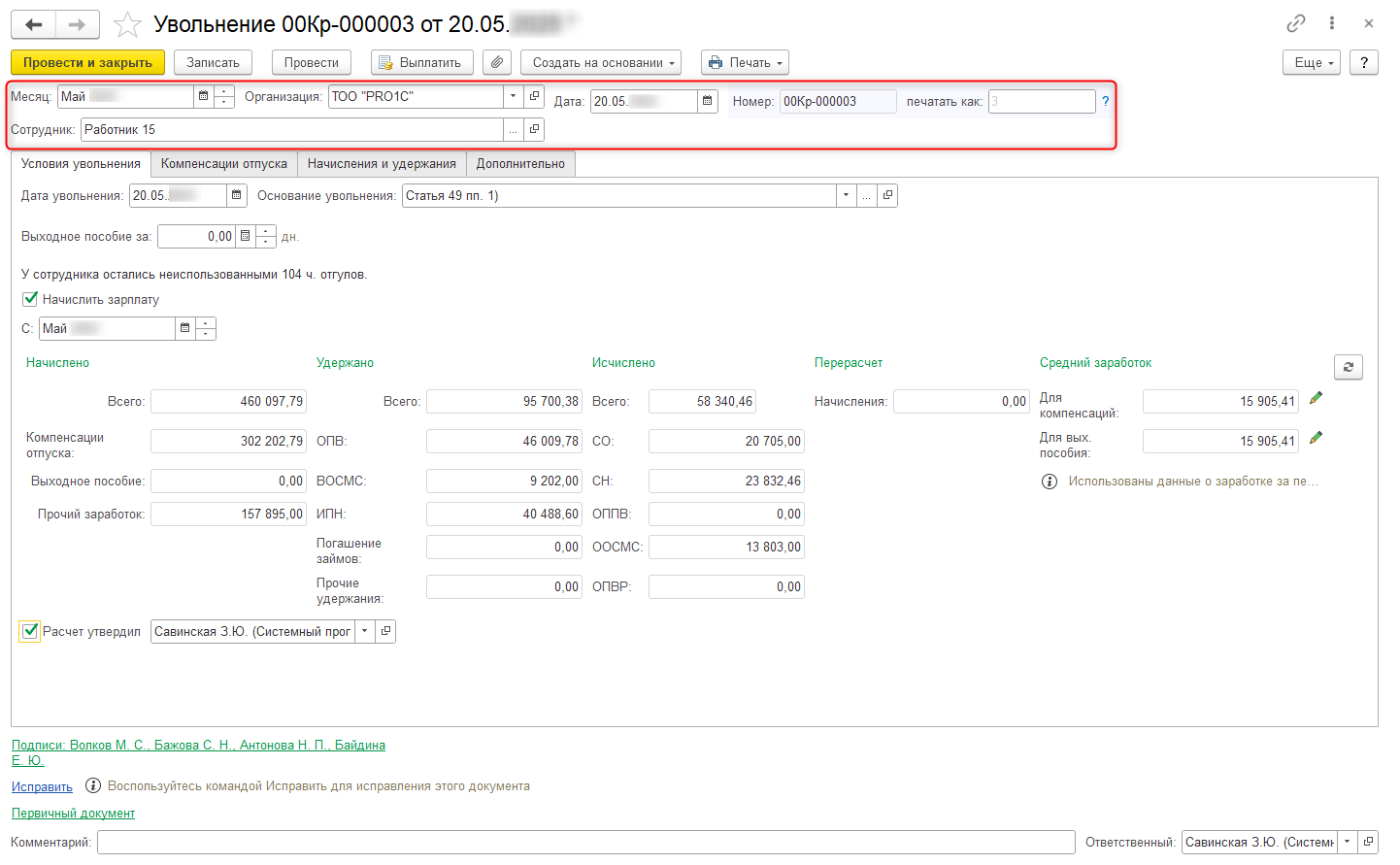The height and width of the screenshot is (865, 1400).
Task: Click into the Комментарий text field
Action: pos(585,843)
